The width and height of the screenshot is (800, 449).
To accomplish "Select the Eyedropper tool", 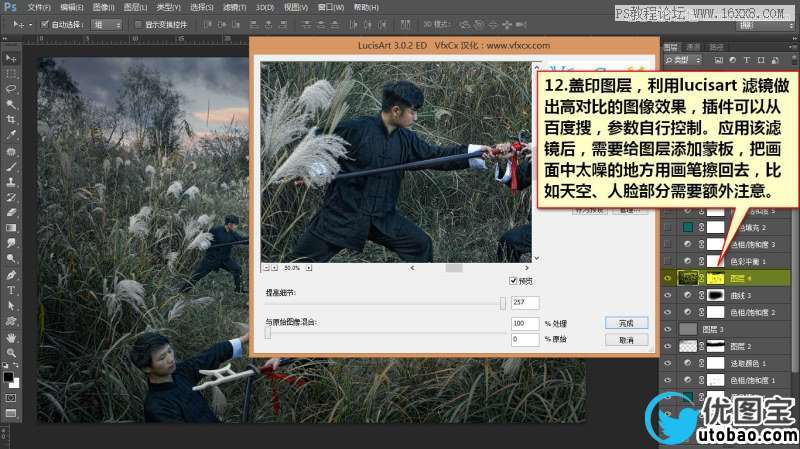I will tap(11, 135).
